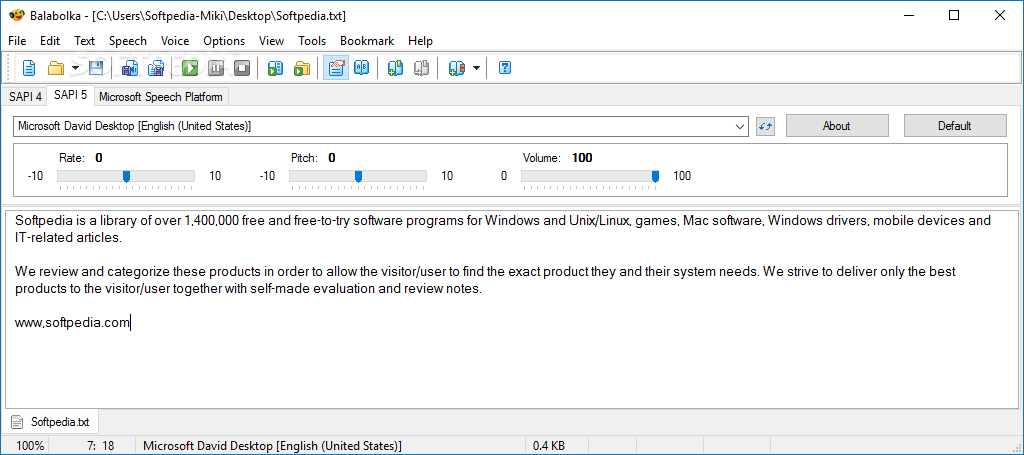Click the 0.4 KB file size indicator
Image resolution: width=1024 pixels, height=455 pixels.
[x=549, y=446]
